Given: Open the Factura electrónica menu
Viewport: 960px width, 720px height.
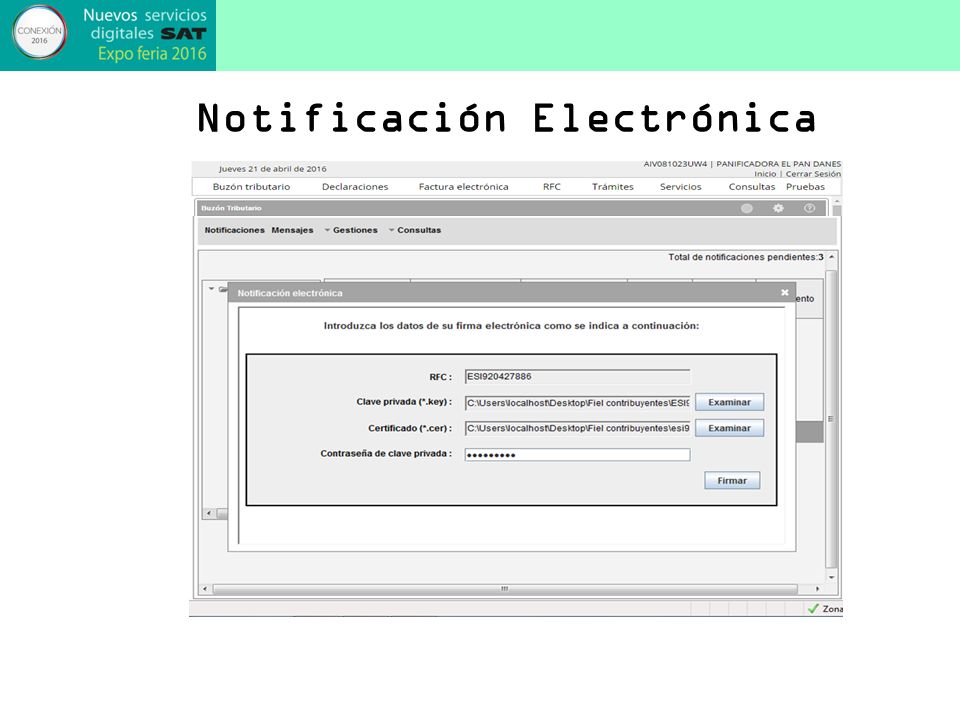Looking at the screenshot, I should [x=463, y=187].
